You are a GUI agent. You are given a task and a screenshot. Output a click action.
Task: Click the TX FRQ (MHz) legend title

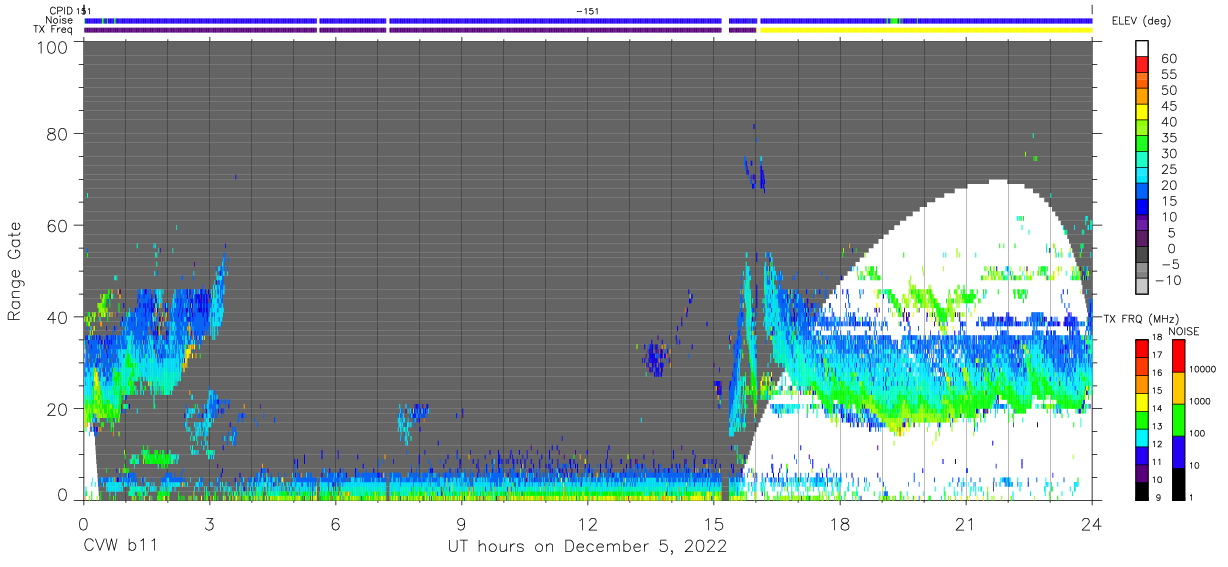pyautogui.click(x=1137, y=319)
